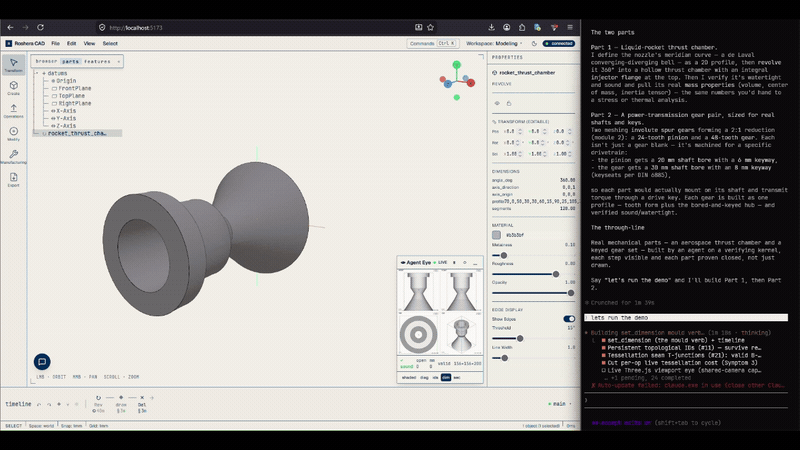Adjust the Opacity slider
Screen dimensions: 800x450
(533, 293)
